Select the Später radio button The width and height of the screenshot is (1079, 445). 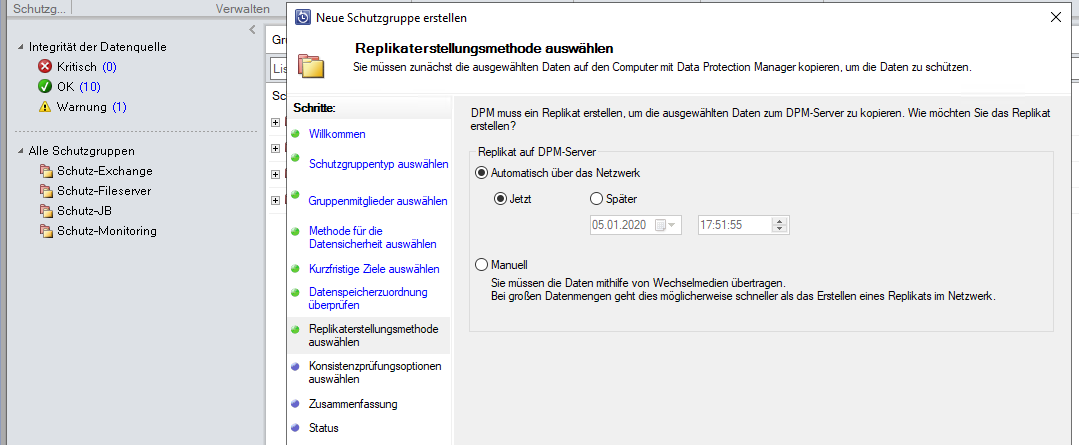[x=597, y=199]
